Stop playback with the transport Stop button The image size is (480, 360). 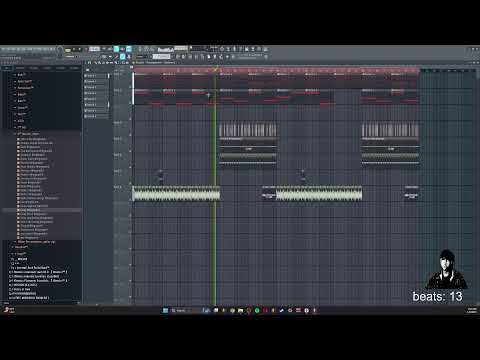80,49
